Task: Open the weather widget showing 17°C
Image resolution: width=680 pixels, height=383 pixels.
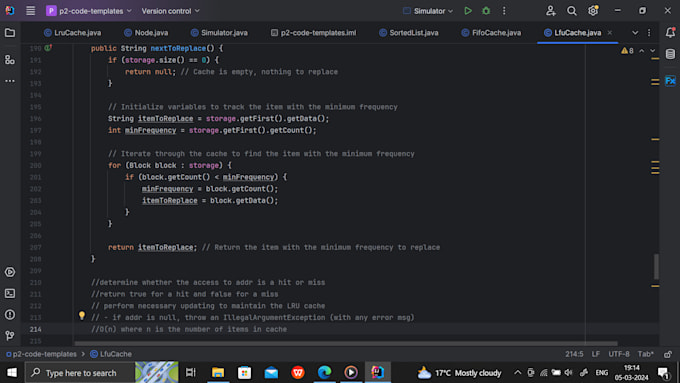Action: click(x=459, y=373)
